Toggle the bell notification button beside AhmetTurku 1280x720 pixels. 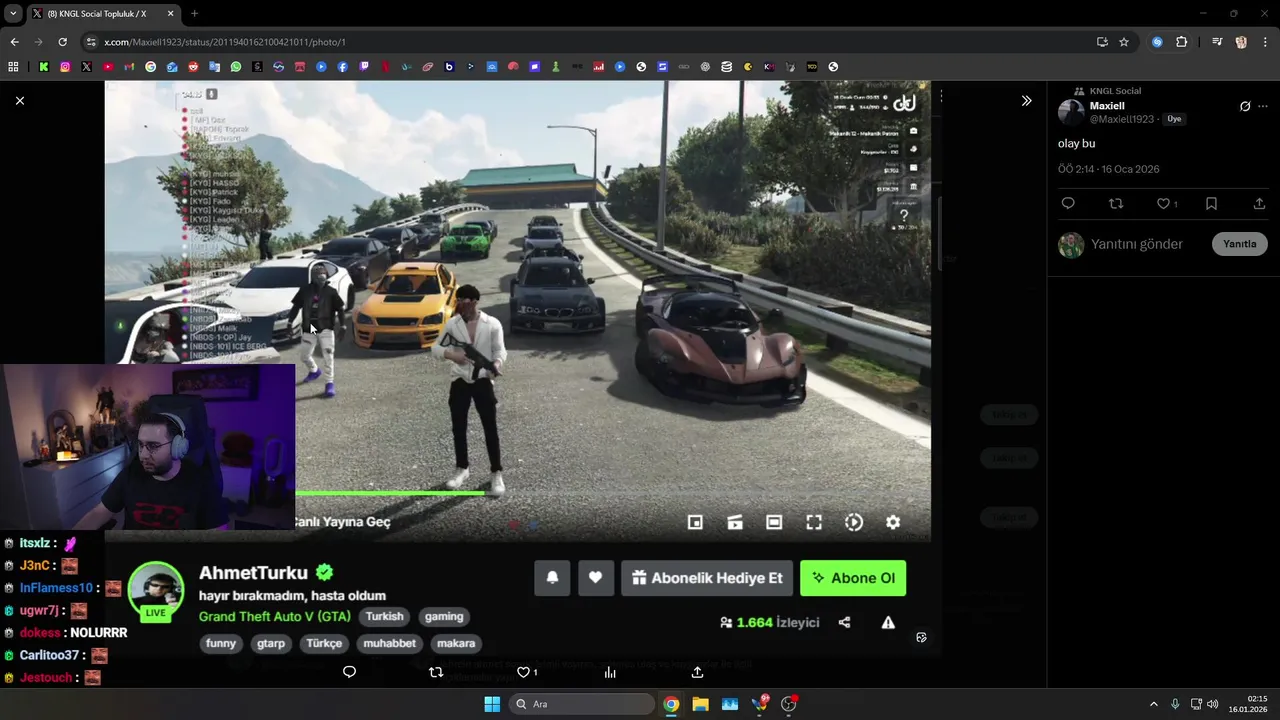pos(552,578)
